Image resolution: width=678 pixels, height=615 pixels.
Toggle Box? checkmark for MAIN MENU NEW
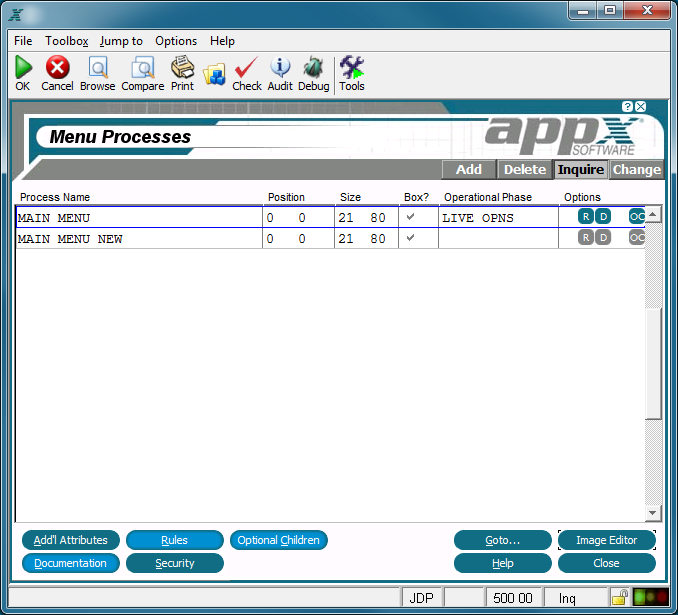pyautogui.click(x=410, y=237)
